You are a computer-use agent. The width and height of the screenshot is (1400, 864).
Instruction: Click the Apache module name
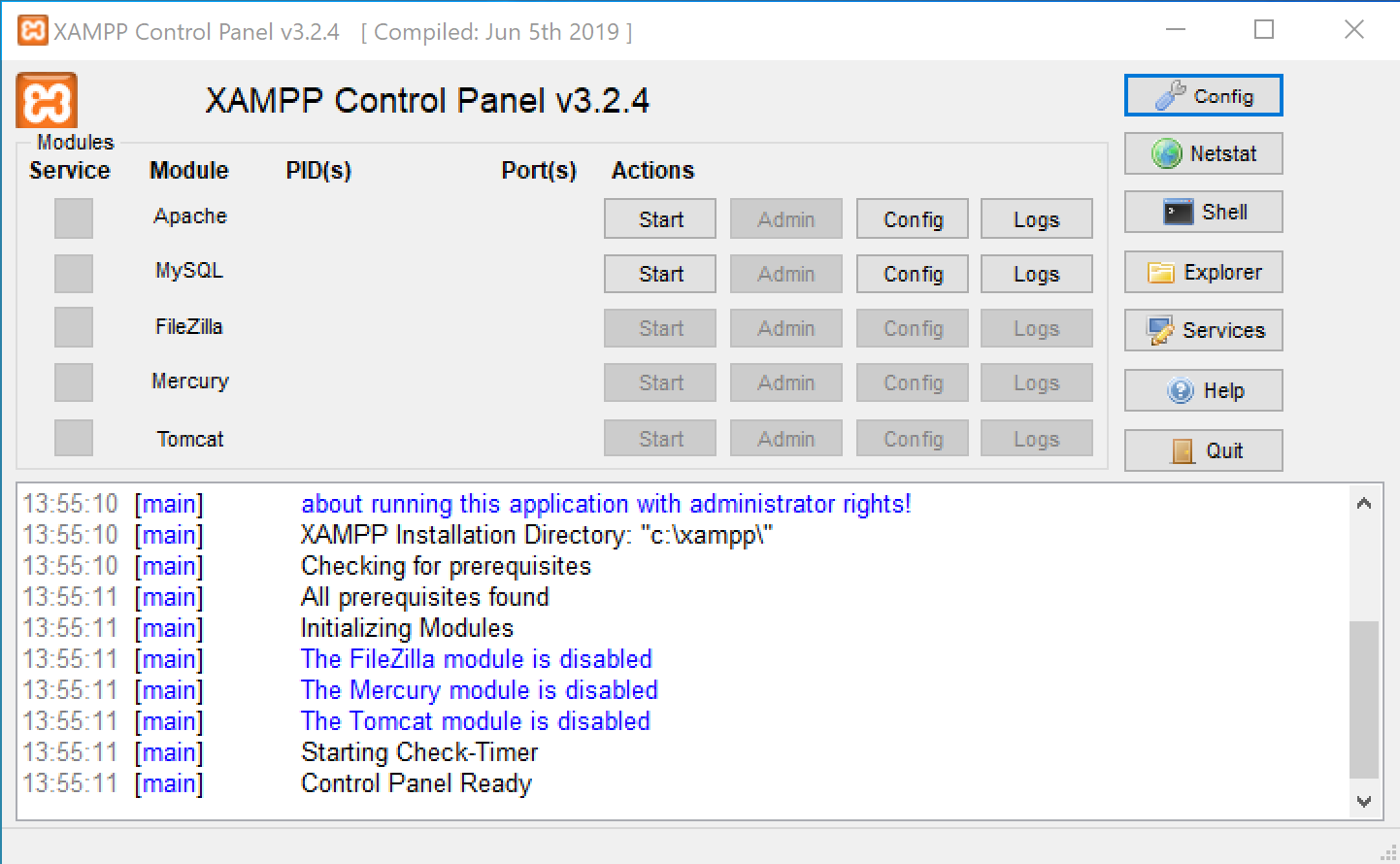tap(190, 216)
